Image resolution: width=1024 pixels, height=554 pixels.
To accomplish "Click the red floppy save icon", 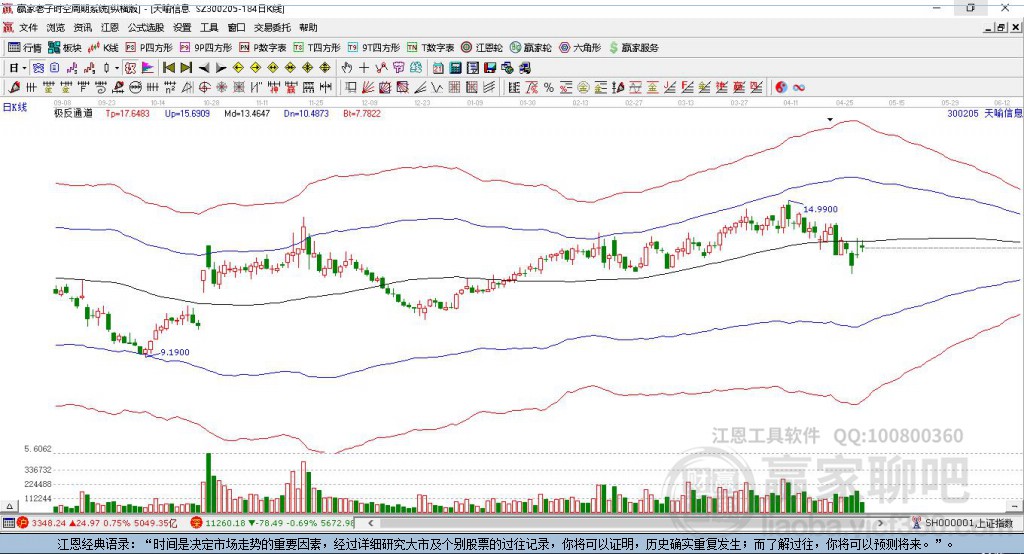I will (490, 68).
